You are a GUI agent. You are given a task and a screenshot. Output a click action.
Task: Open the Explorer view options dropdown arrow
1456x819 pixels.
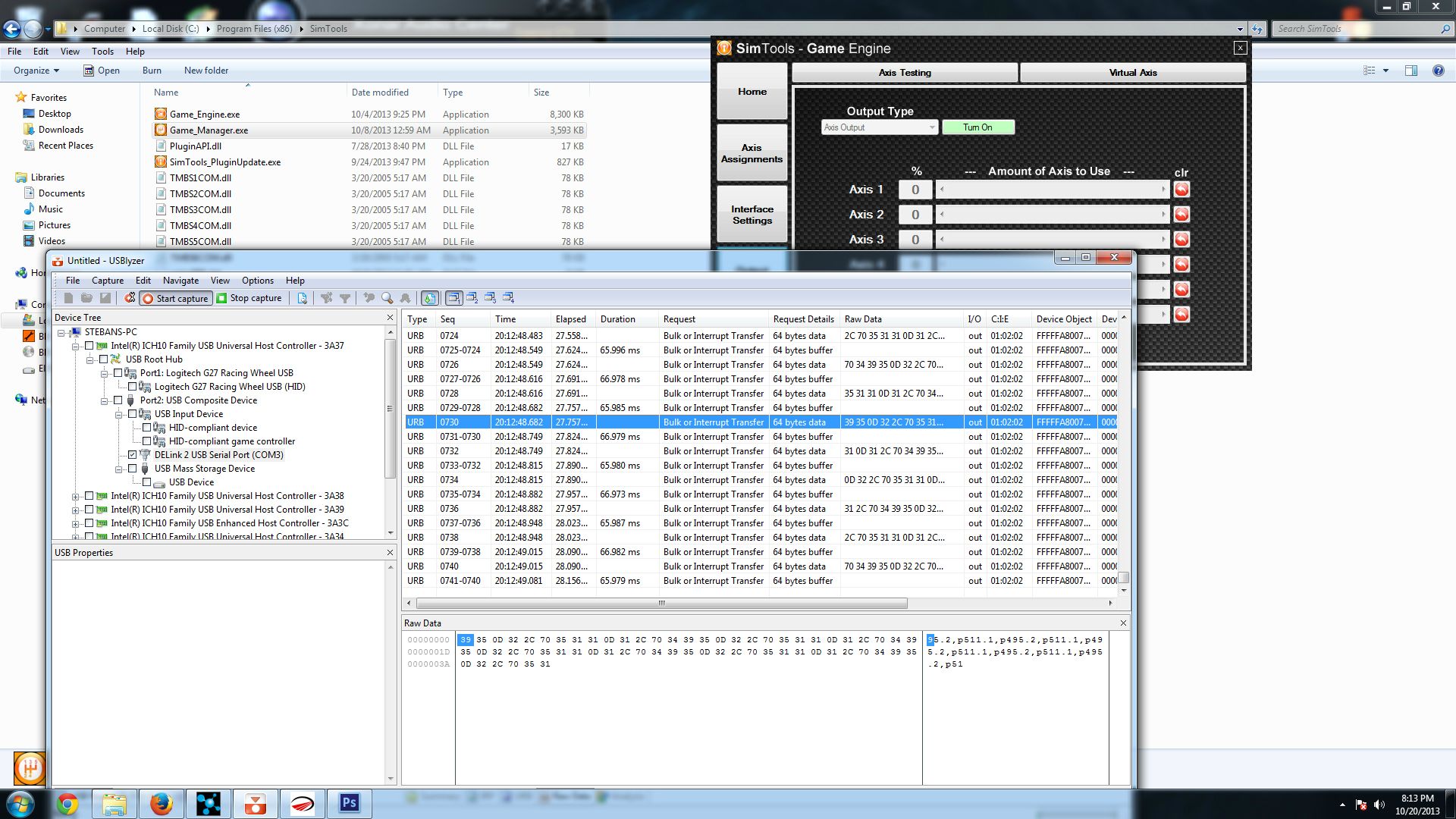point(1385,71)
